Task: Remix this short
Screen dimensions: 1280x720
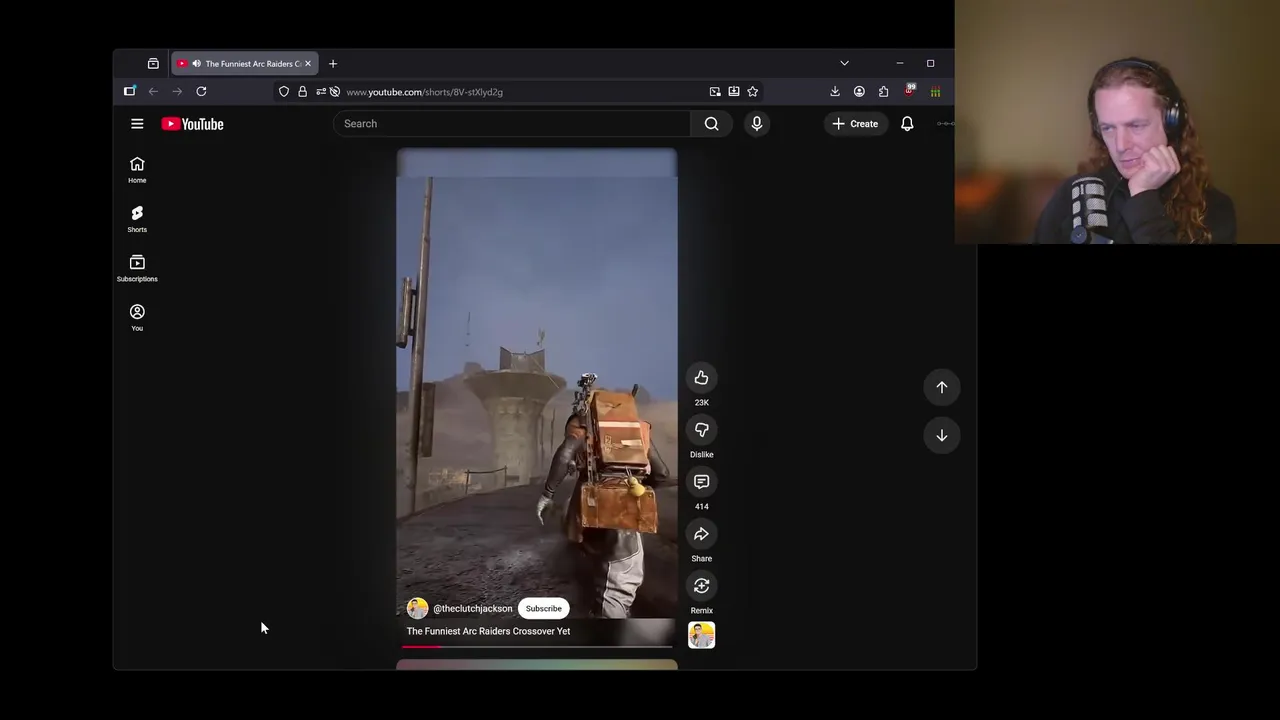Action: coord(701,586)
